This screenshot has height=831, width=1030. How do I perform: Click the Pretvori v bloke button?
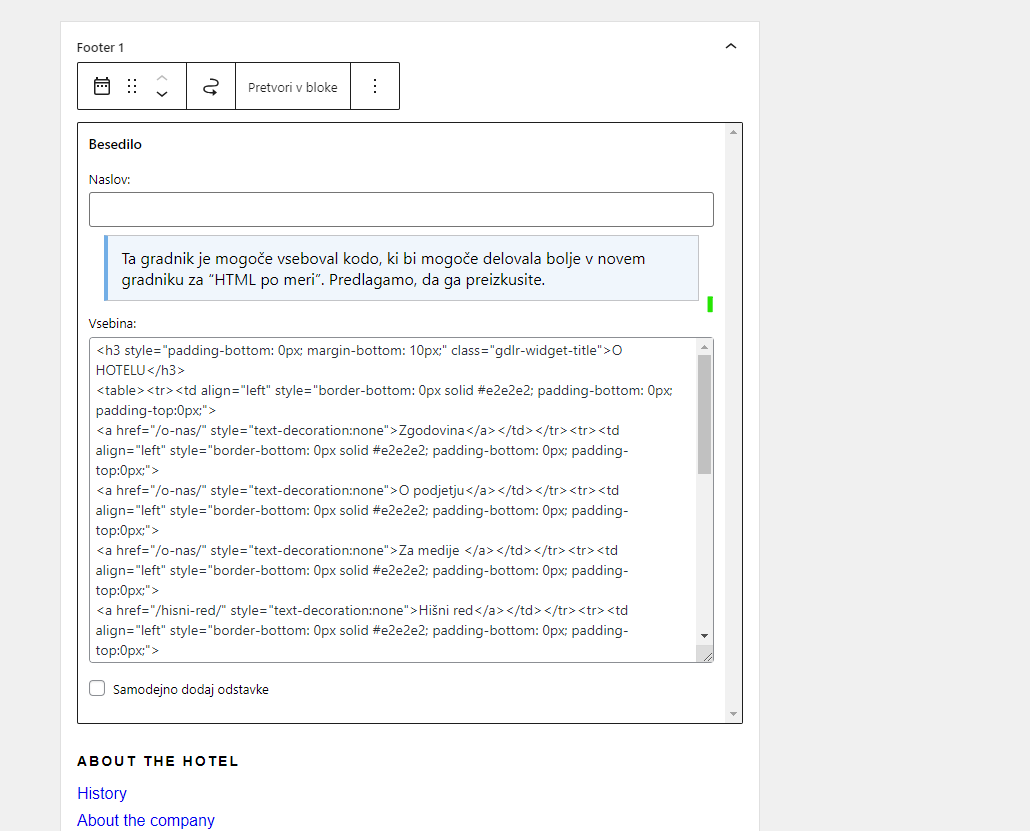(293, 87)
